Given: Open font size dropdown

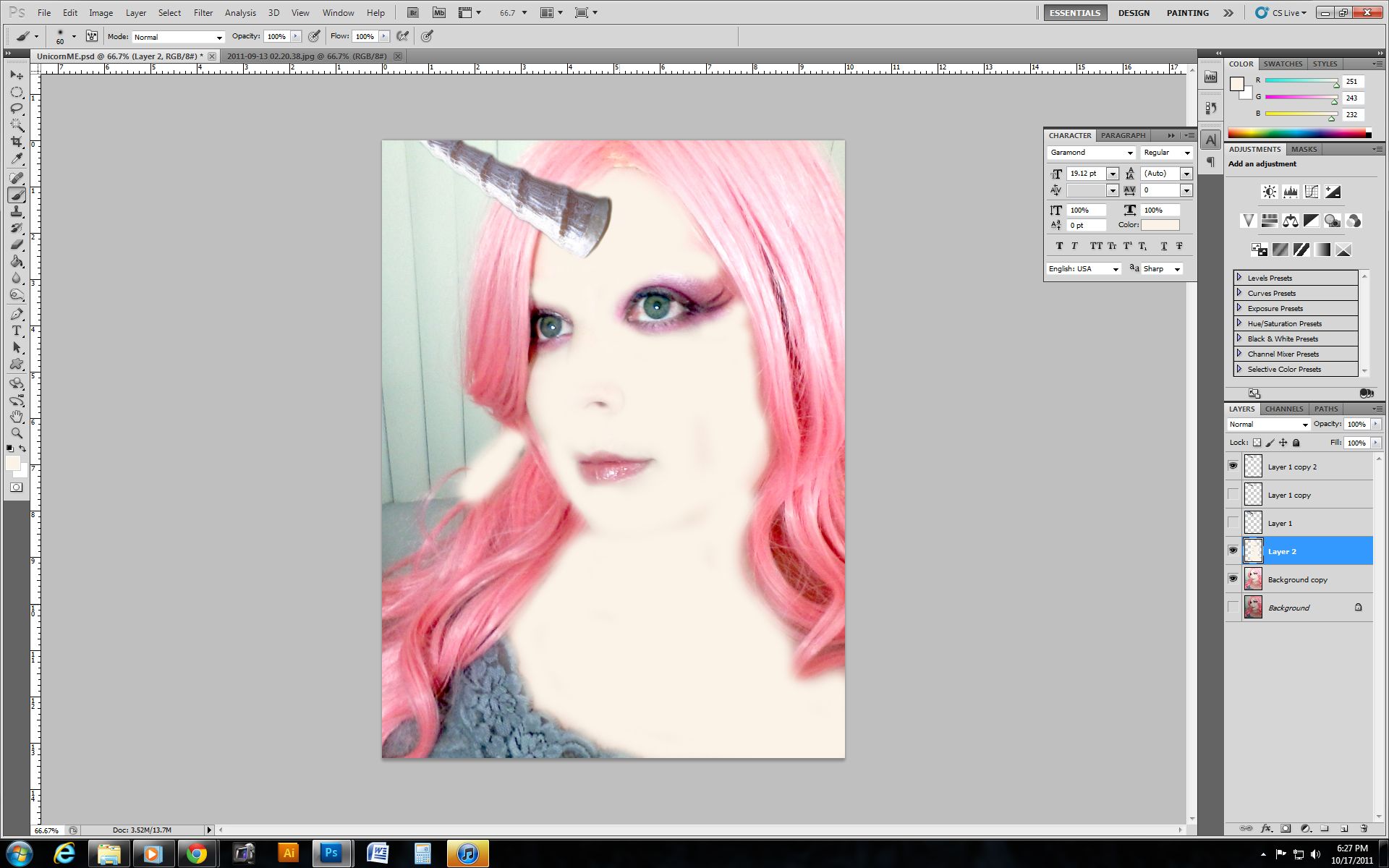Looking at the screenshot, I should pyautogui.click(x=1113, y=174).
